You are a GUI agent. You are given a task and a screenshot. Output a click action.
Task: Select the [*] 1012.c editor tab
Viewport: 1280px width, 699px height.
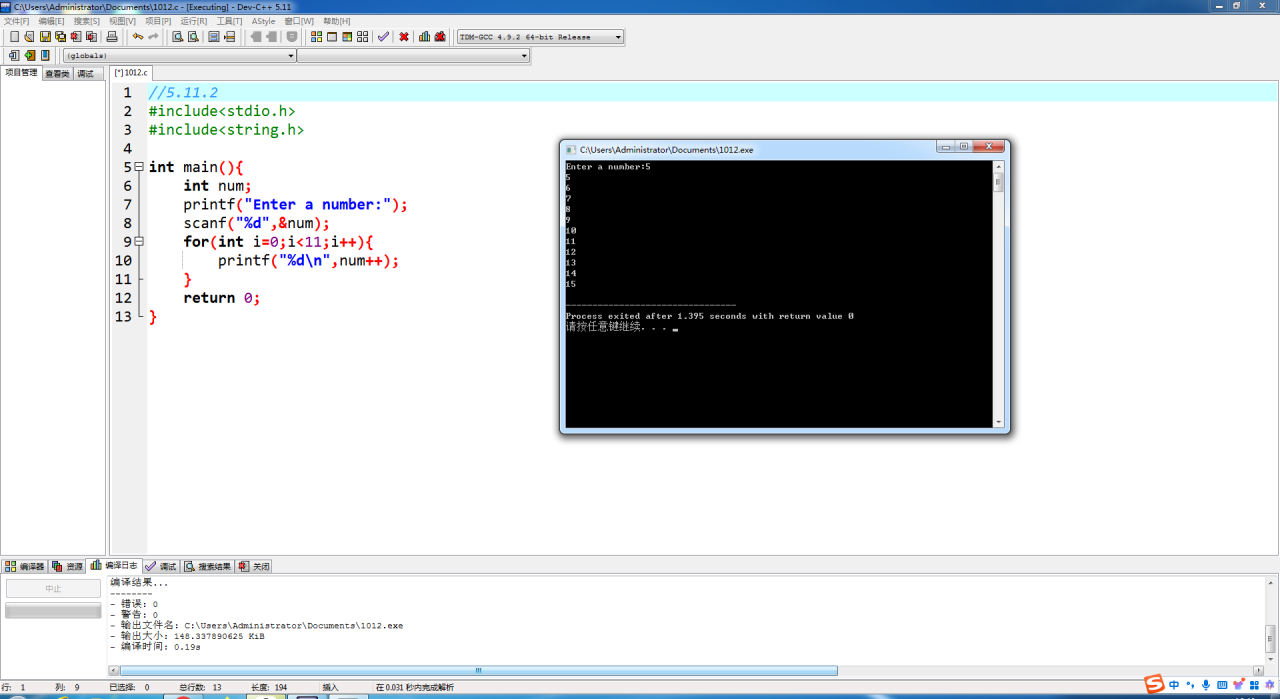131,73
